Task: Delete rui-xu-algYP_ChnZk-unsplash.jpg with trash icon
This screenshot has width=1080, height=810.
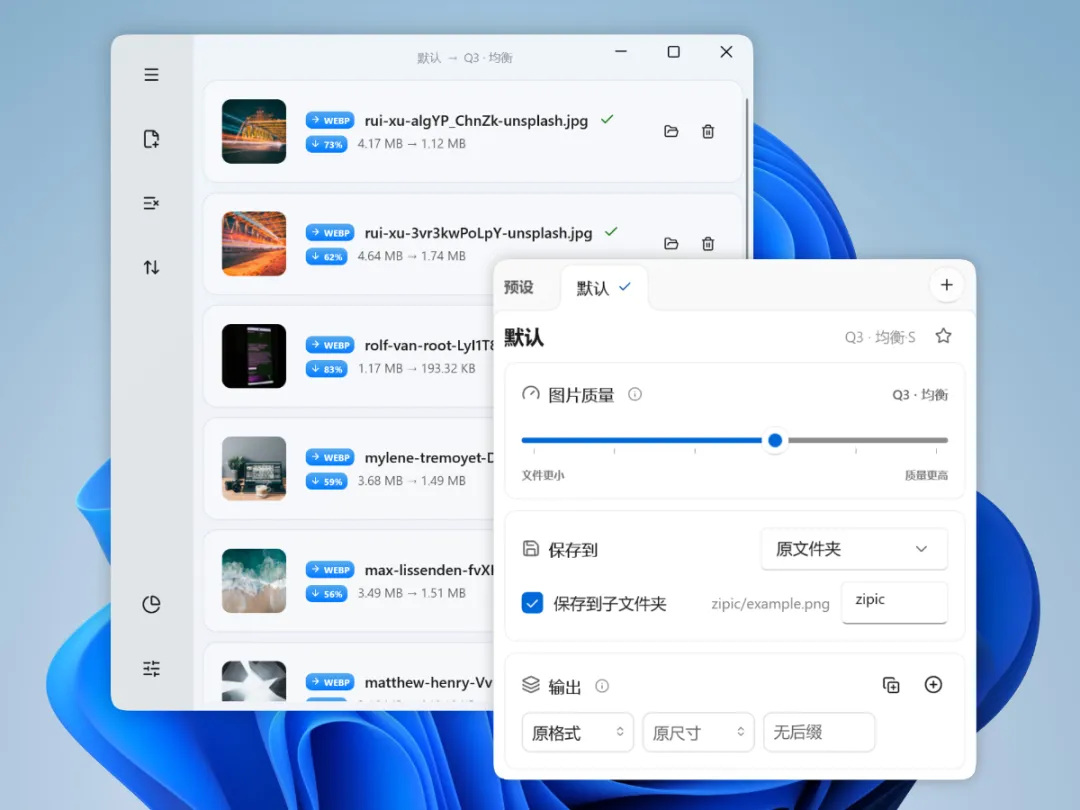Action: (x=708, y=131)
